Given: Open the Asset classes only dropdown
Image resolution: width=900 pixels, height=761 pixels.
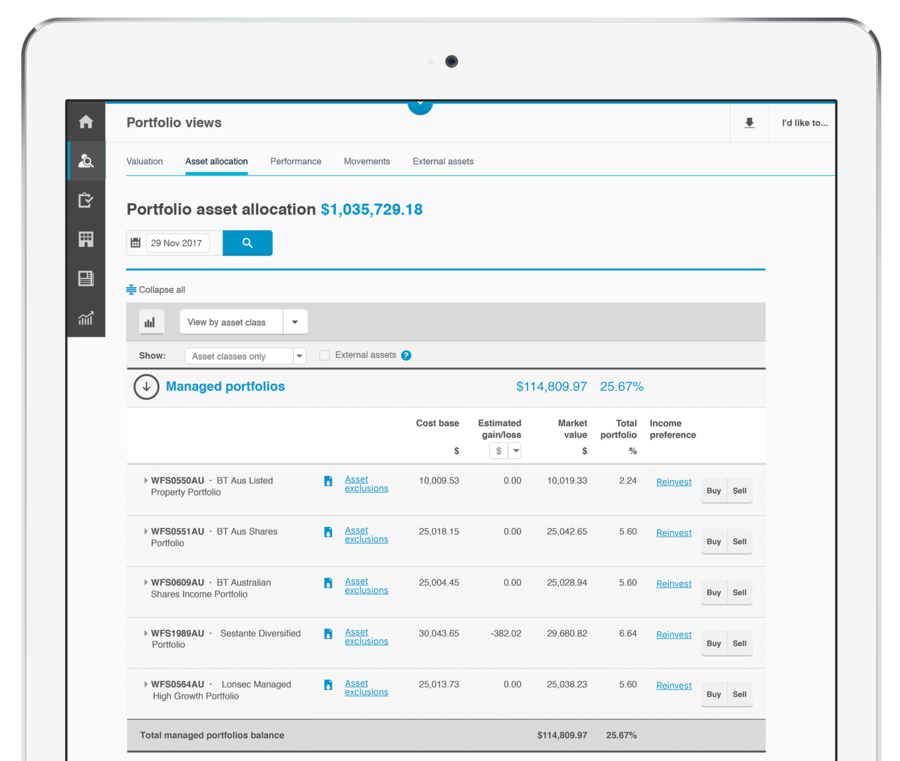Looking at the screenshot, I should pyautogui.click(x=300, y=355).
